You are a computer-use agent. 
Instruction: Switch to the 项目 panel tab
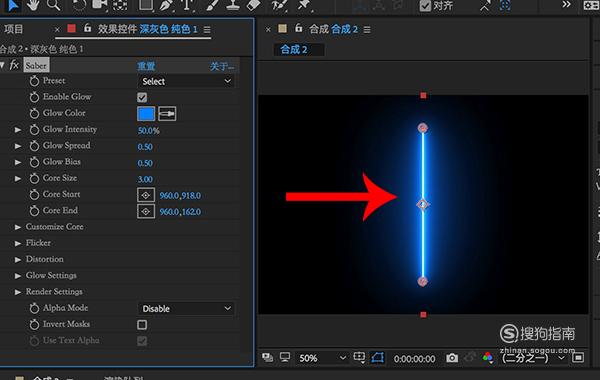click(x=13, y=29)
